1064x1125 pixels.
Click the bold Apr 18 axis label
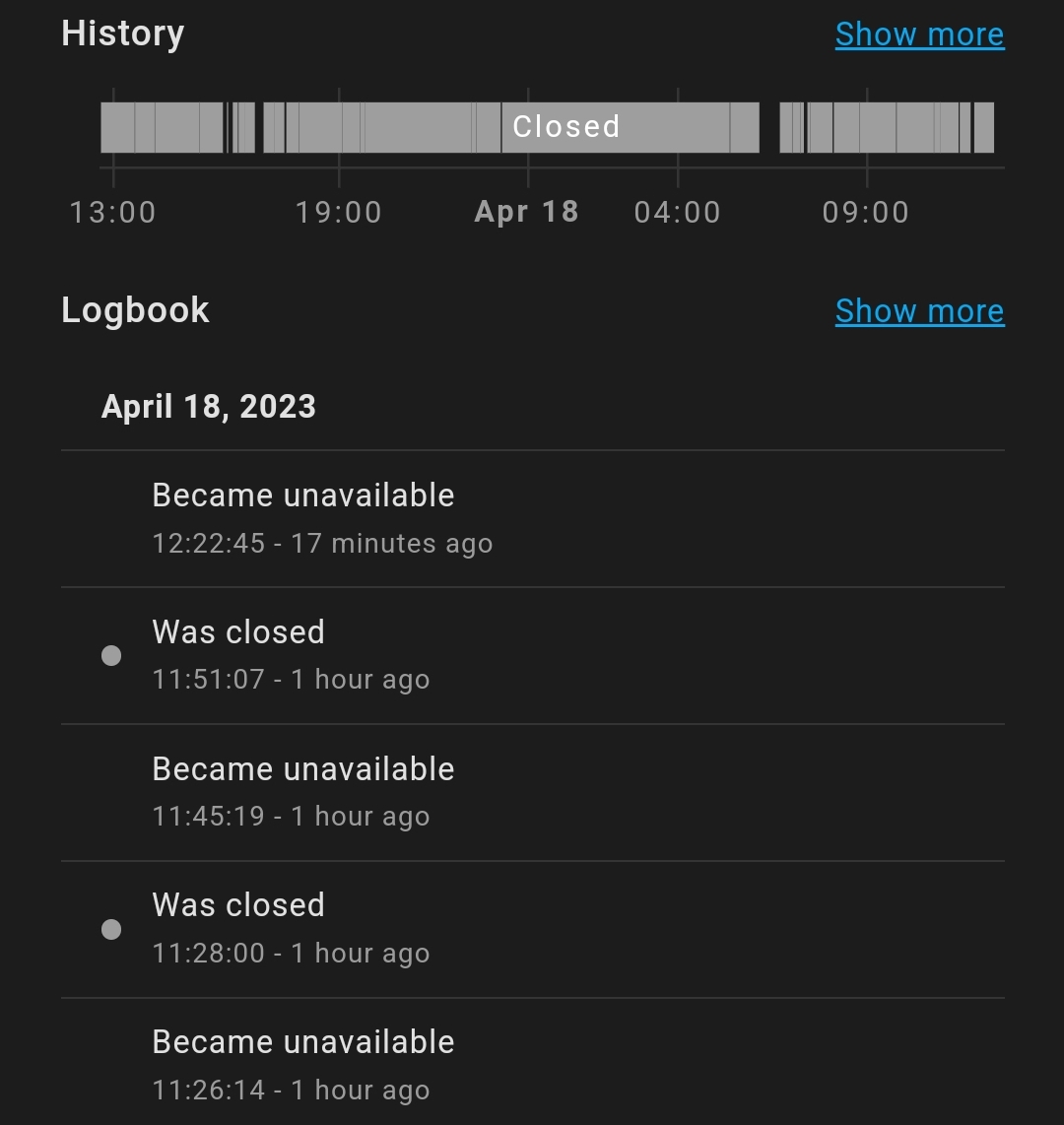pyautogui.click(x=526, y=212)
